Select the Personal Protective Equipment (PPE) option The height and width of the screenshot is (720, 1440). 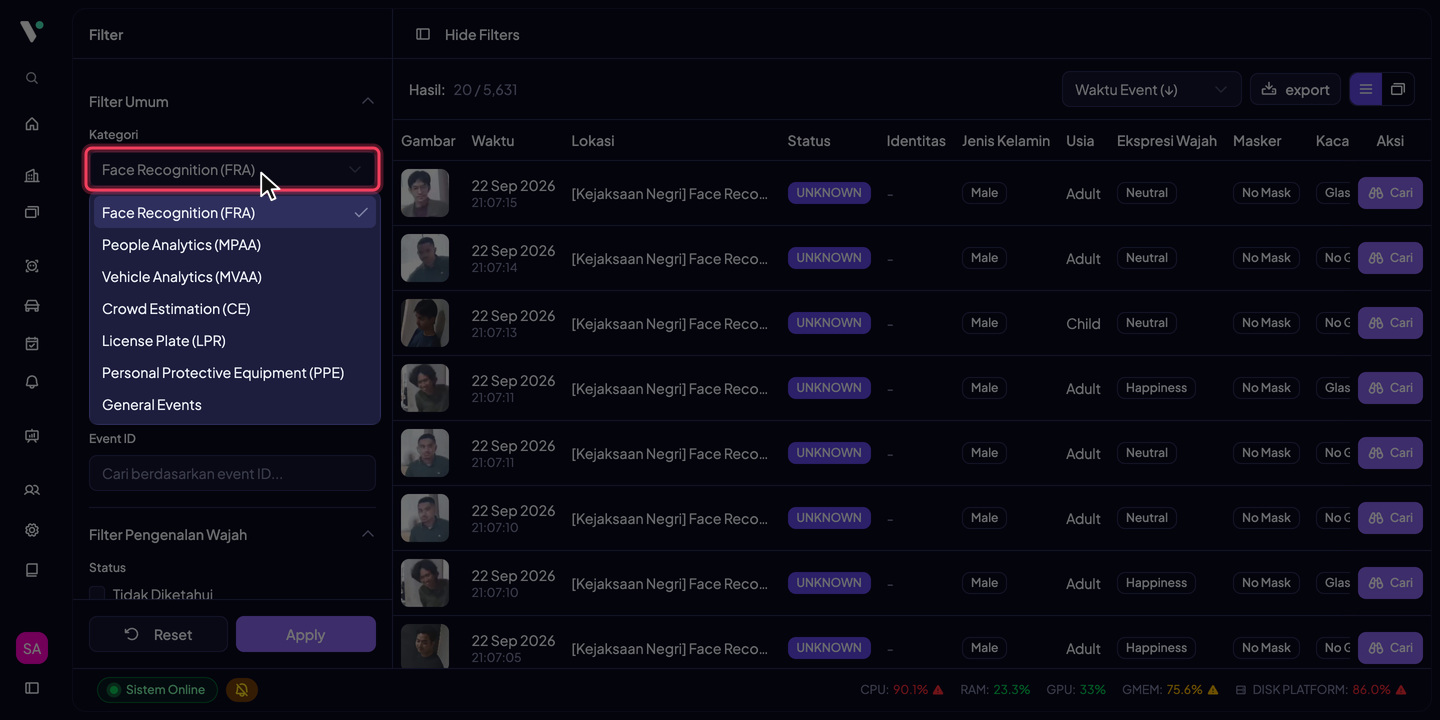235,372
